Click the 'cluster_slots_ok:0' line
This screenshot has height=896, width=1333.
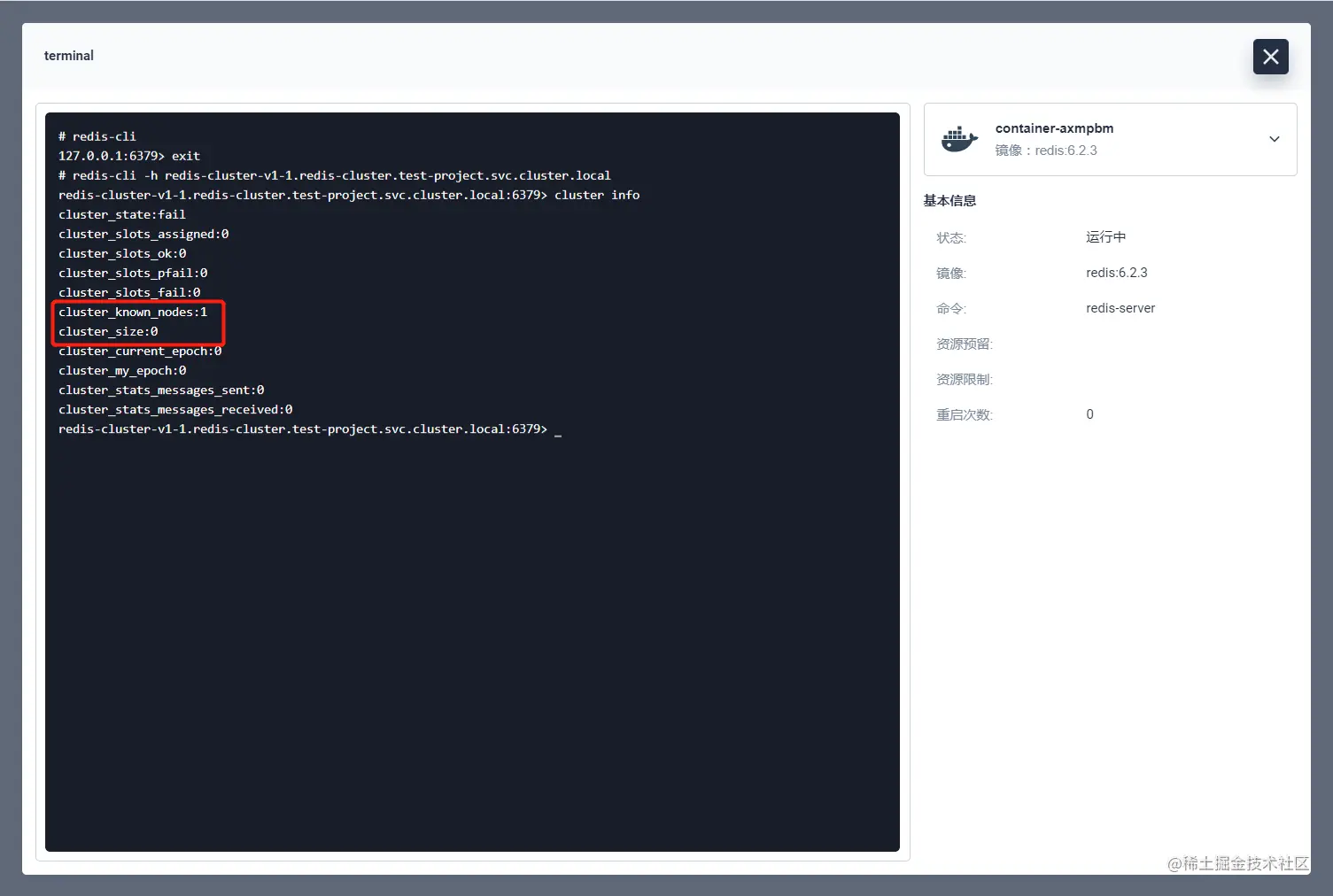point(122,253)
